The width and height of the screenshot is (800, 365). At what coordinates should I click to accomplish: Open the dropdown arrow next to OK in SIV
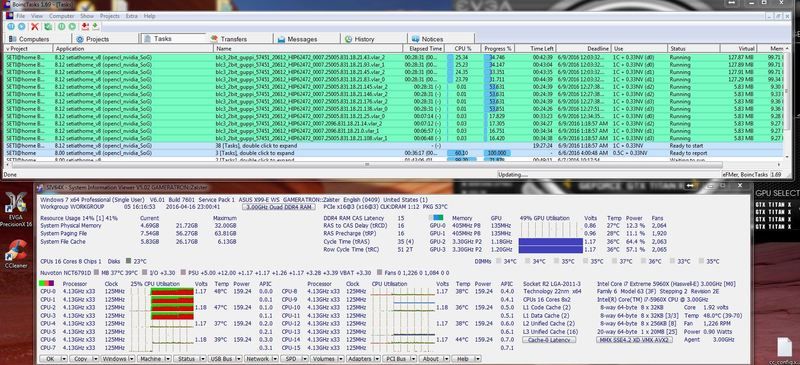pos(64,359)
